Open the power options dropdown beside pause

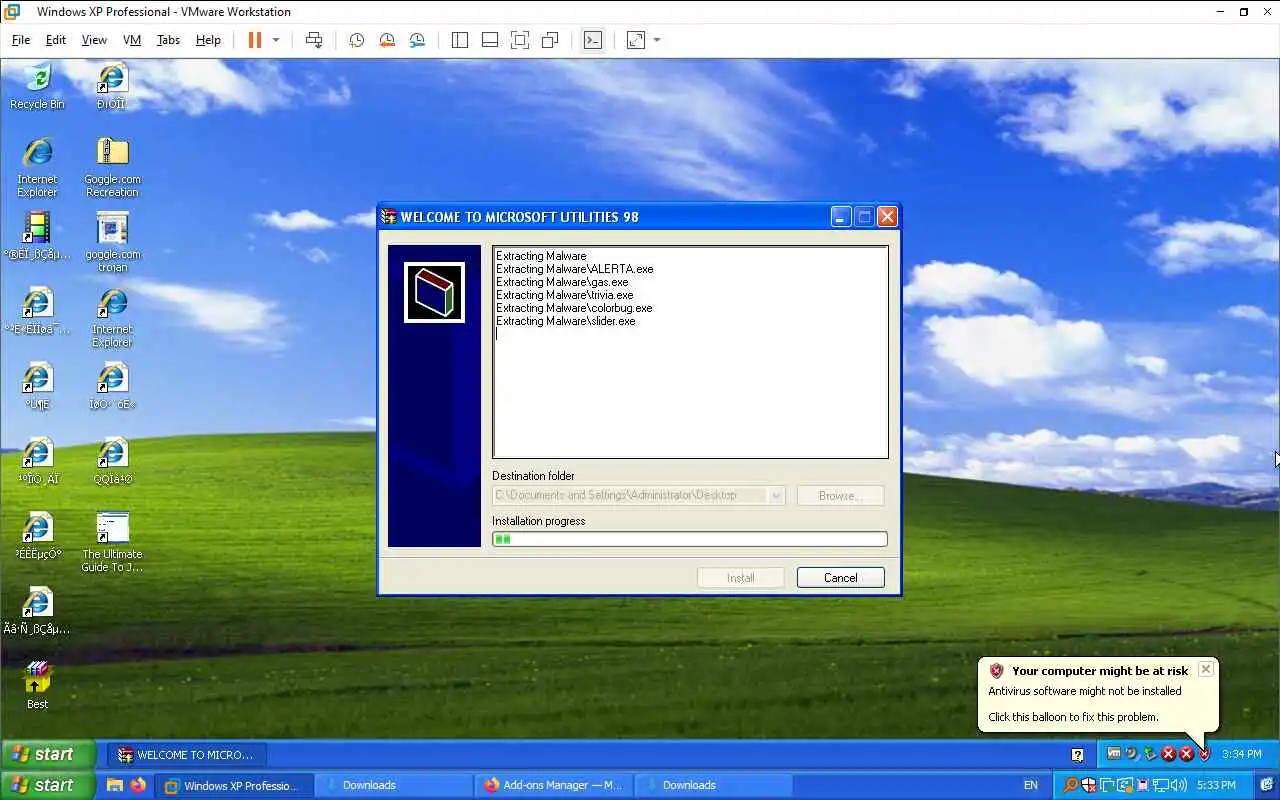pyautogui.click(x=276, y=40)
